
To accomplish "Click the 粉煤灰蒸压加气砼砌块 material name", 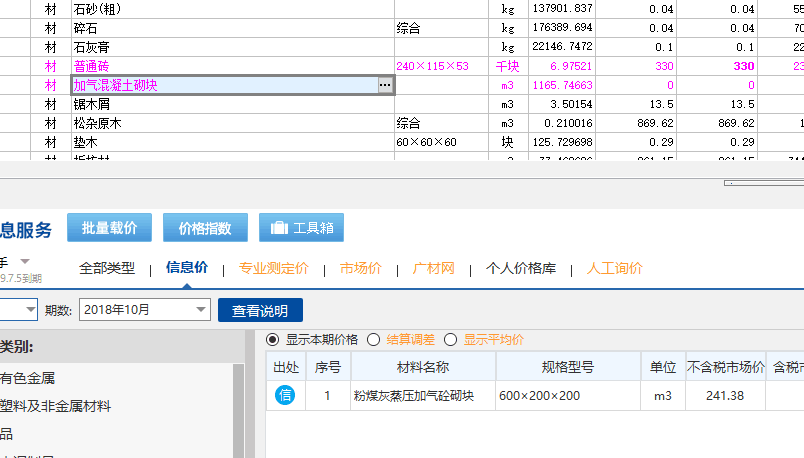I will coord(414,396).
